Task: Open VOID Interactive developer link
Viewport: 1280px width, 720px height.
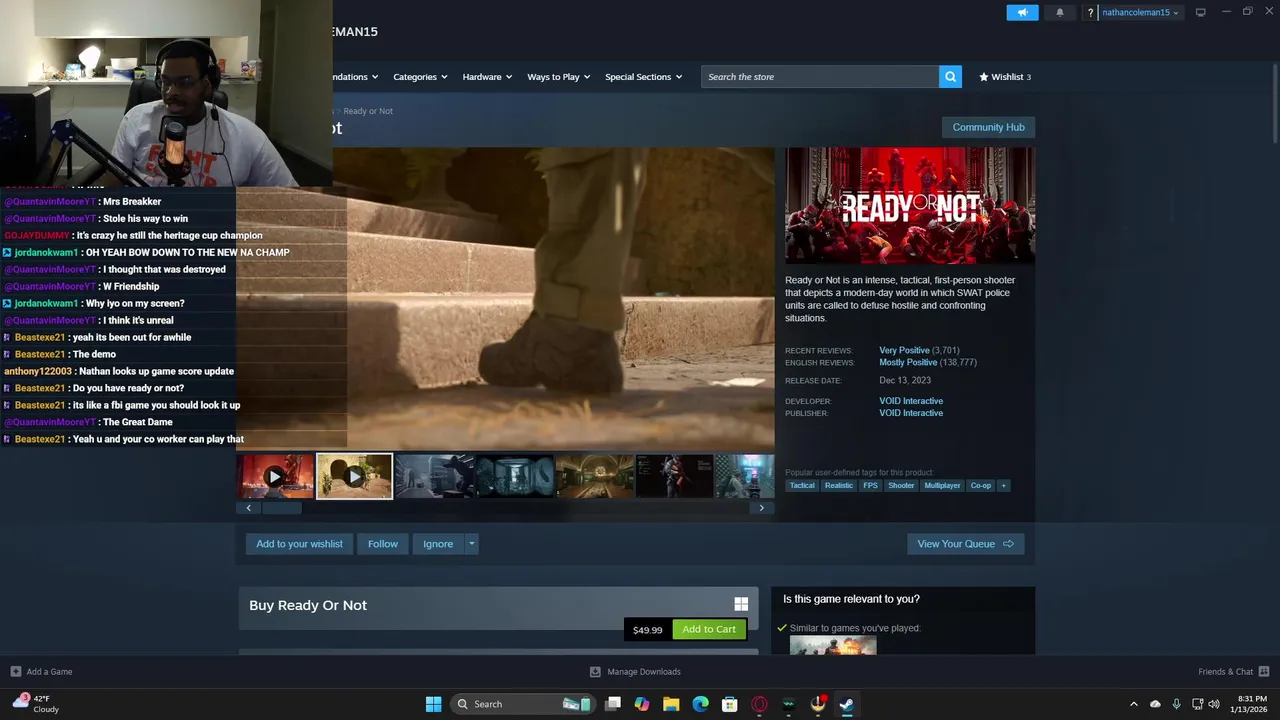Action: click(911, 401)
